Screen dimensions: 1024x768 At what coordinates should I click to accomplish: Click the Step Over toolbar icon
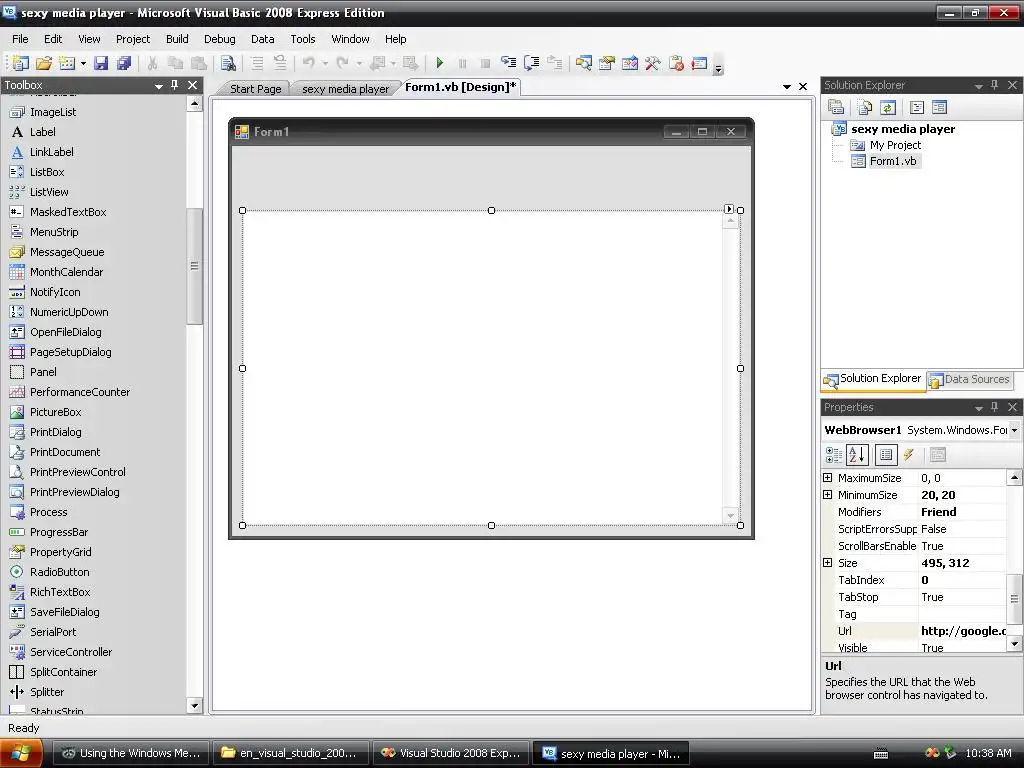pyautogui.click(x=532, y=63)
